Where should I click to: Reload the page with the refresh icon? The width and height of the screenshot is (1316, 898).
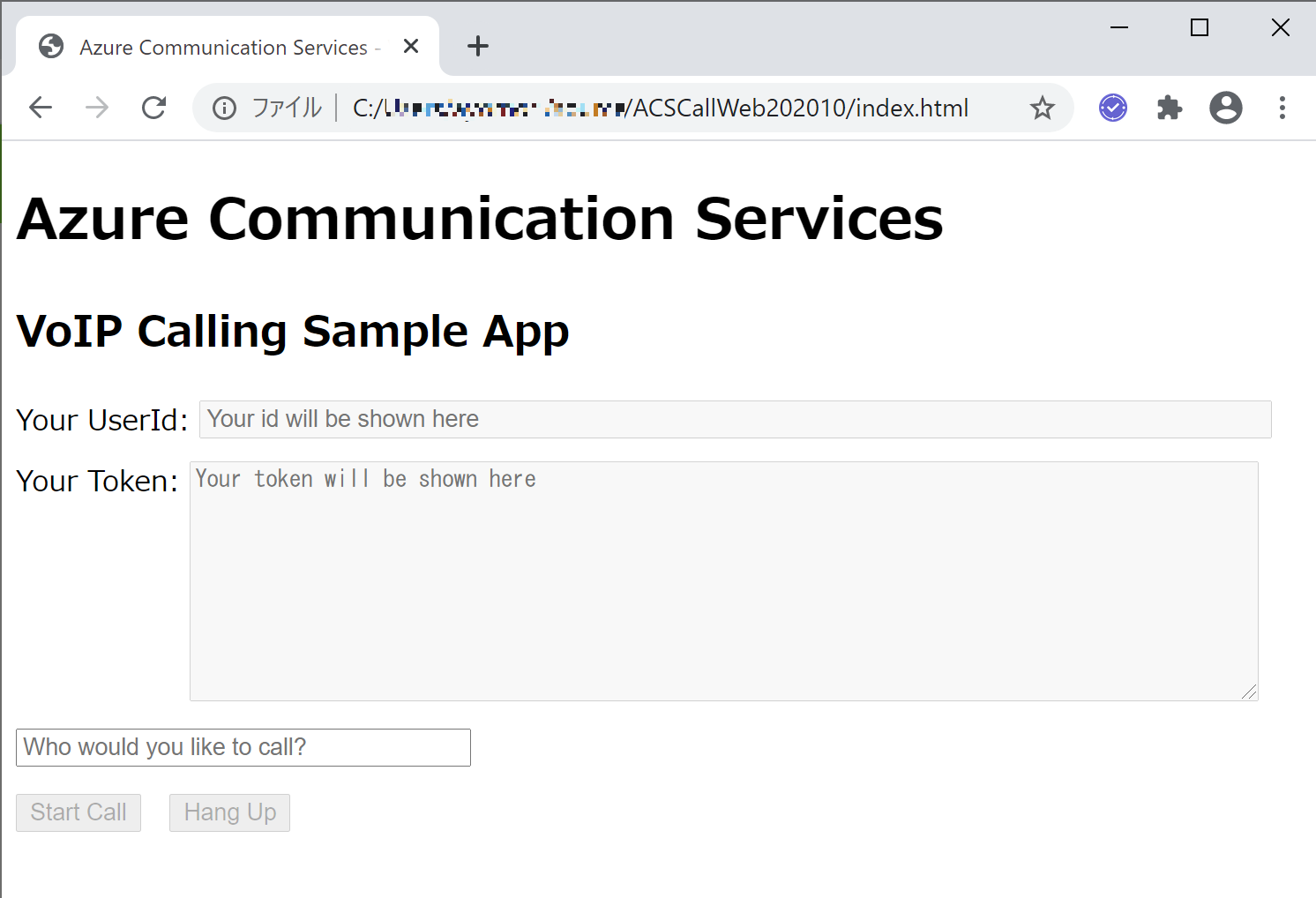154,108
